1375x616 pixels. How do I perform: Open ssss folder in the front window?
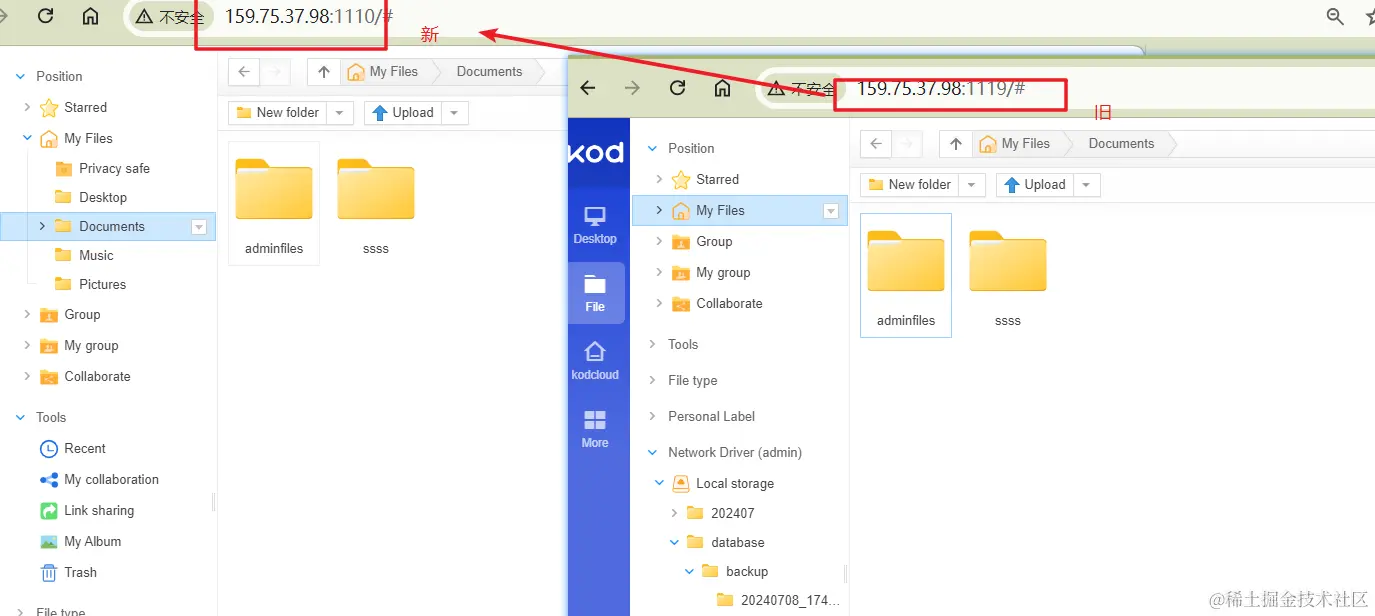[x=1008, y=275]
